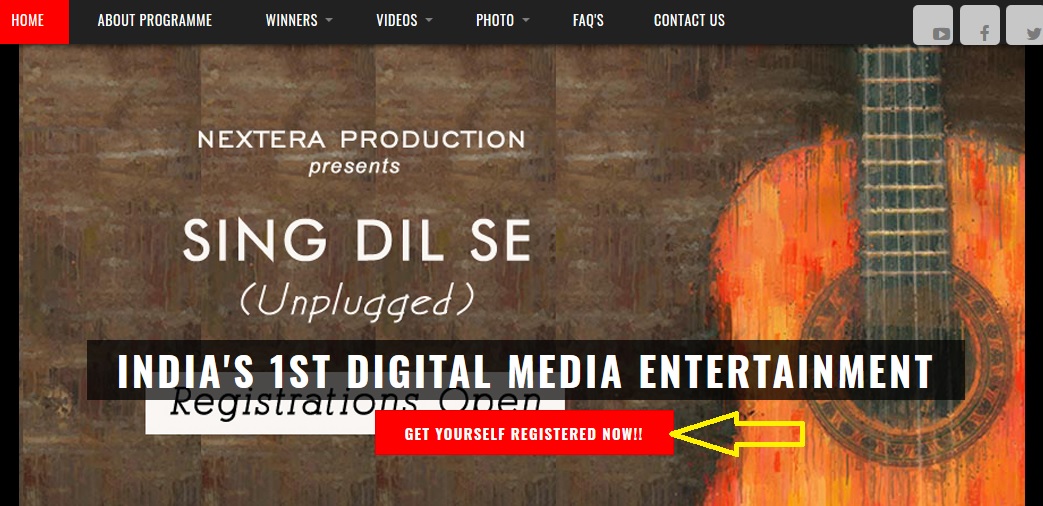Open the Photo menu
Screen dimensions: 1043x506
coord(495,21)
